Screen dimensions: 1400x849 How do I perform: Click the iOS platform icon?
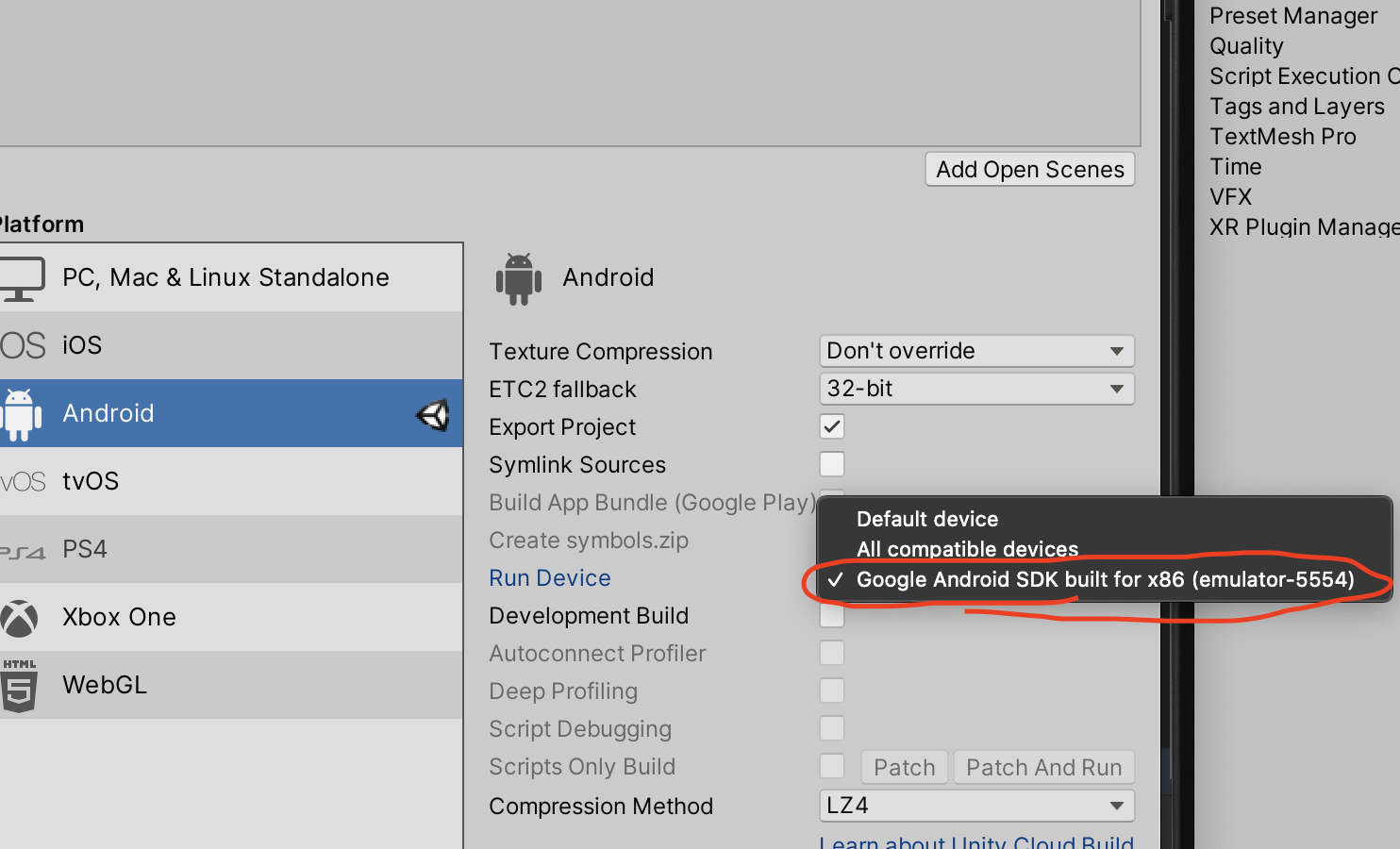click(x=23, y=345)
